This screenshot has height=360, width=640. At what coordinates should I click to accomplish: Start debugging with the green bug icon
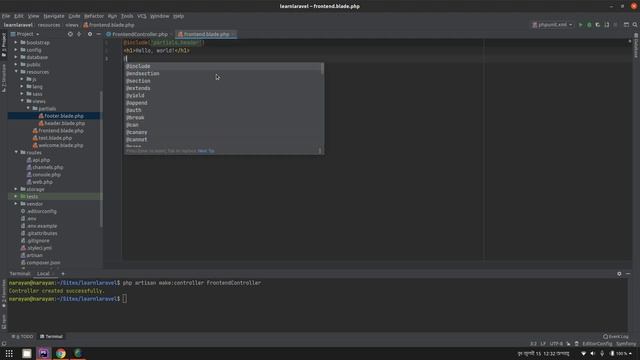[x=589, y=25]
